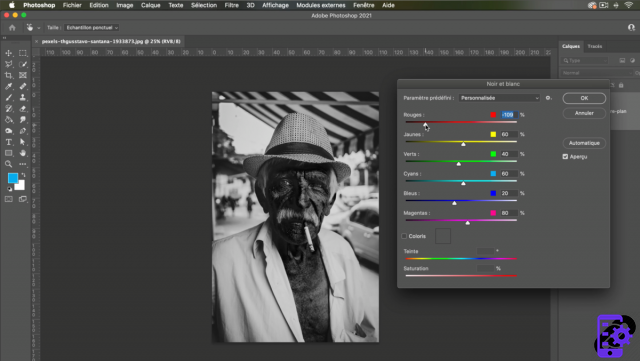
Task: Click the Jaunes slider handle
Action: pyautogui.click(x=463, y=144)
